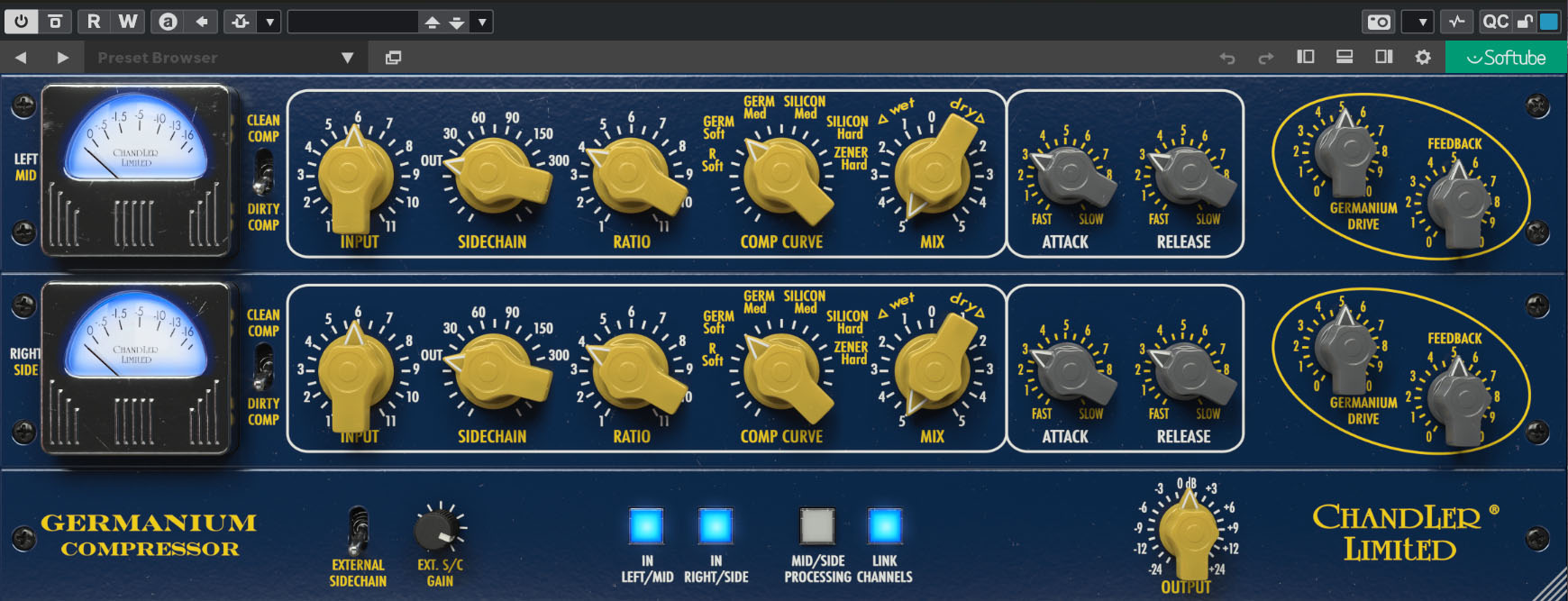Flip Left/Mid Clean/Dirty Comp switch
The width and height of the screenshot is (1568, 601).
263,172
